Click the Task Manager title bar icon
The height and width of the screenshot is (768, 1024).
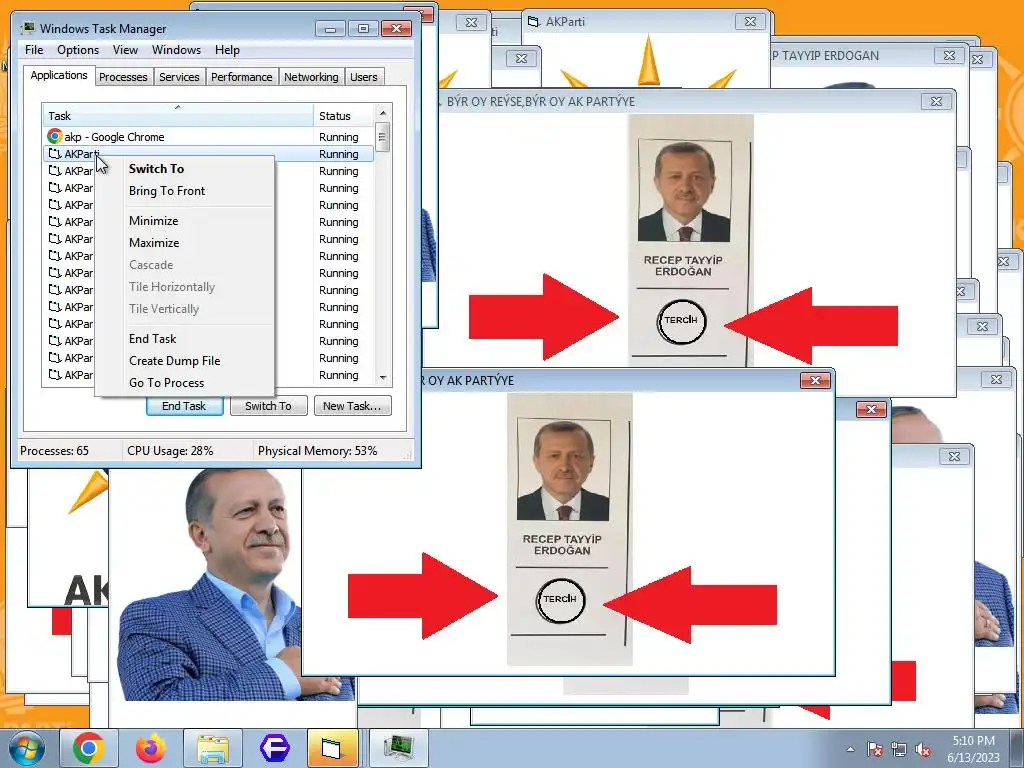point(27,28)
